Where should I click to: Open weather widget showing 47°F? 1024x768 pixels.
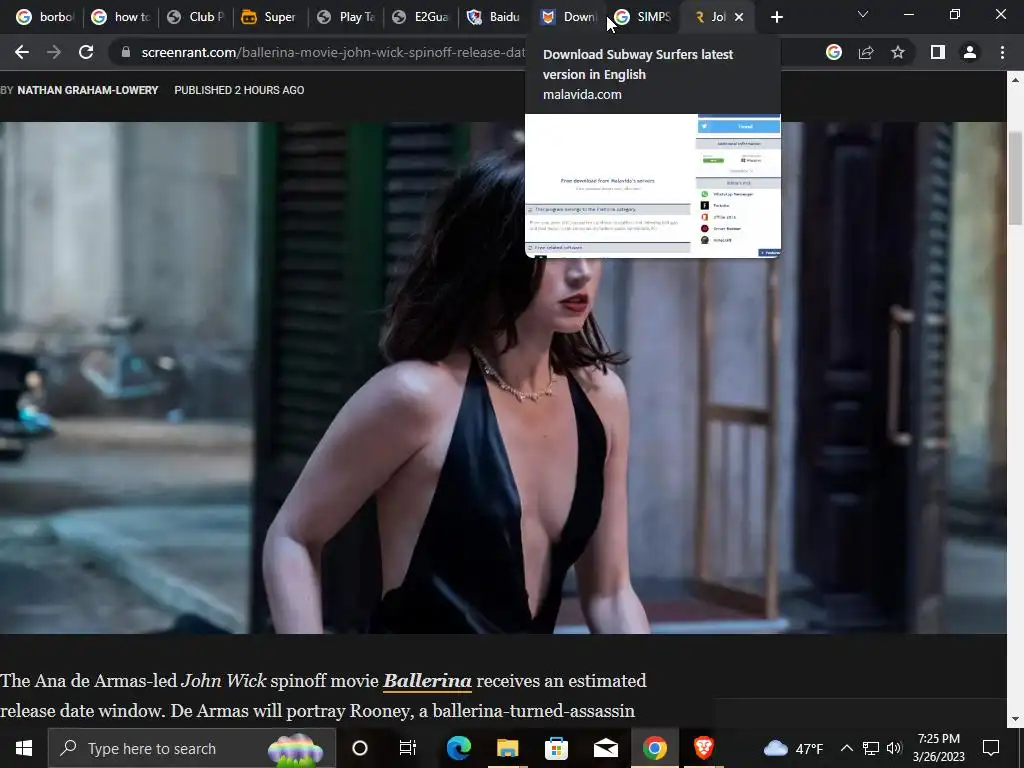(x=793, y=748)
